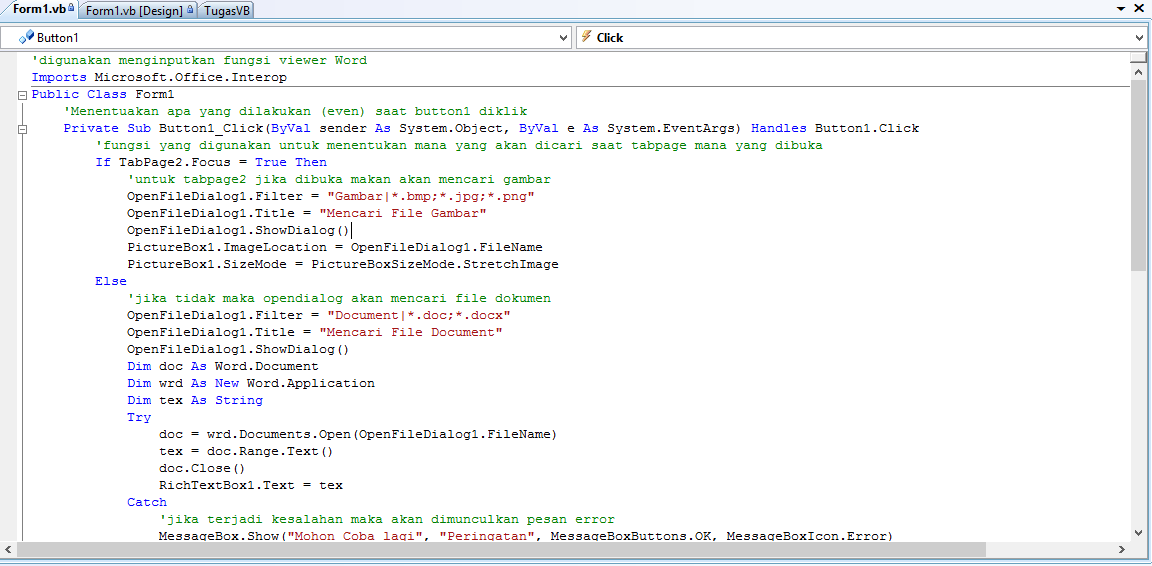
Task: Open the active files dropdown arrow
Action: coord(1121,9)
